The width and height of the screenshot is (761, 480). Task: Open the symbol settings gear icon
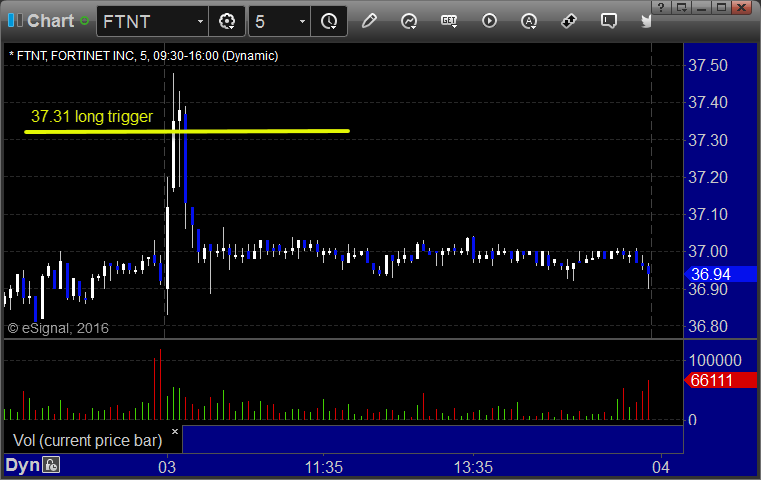point(227,21)
